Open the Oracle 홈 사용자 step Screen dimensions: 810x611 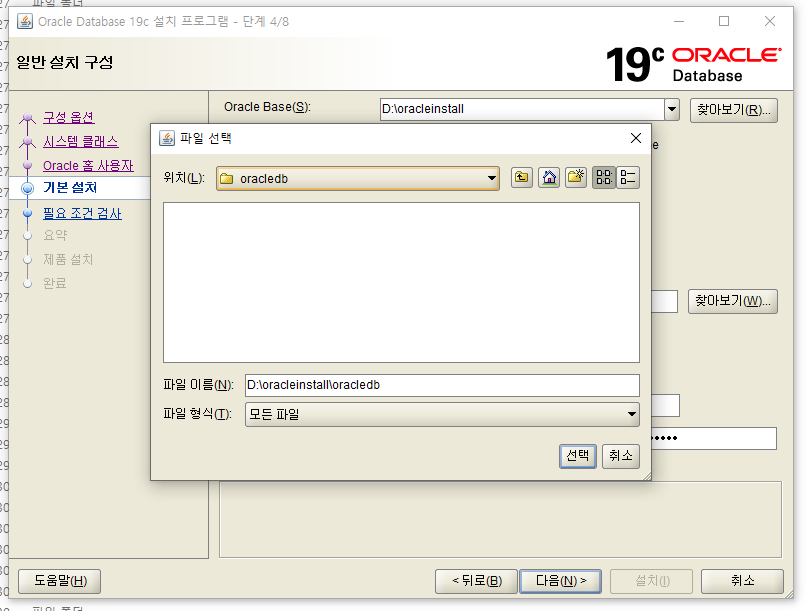88,166
